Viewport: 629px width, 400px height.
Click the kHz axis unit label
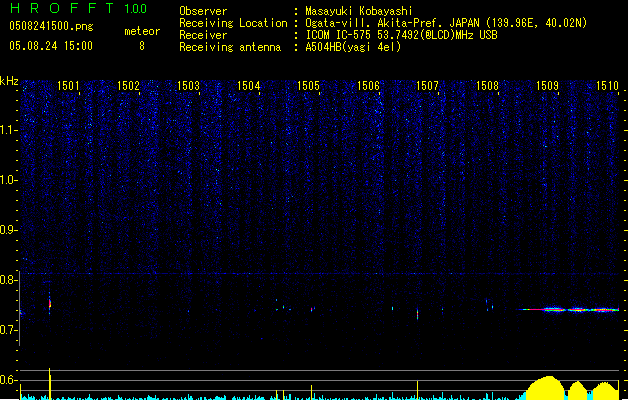[x=9, y=81]
